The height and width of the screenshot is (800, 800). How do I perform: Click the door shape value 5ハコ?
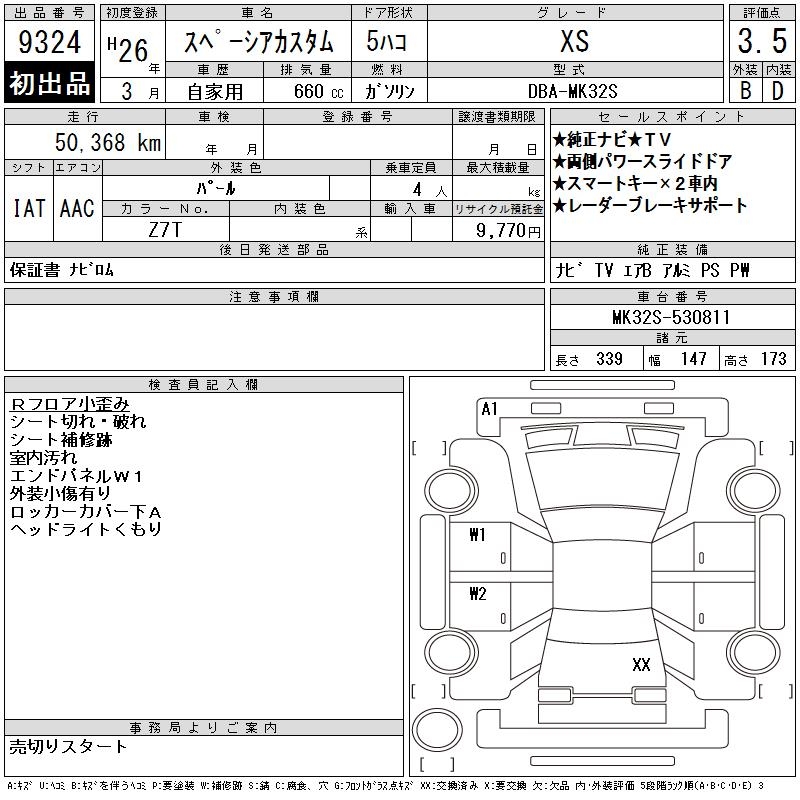(387, 41)
